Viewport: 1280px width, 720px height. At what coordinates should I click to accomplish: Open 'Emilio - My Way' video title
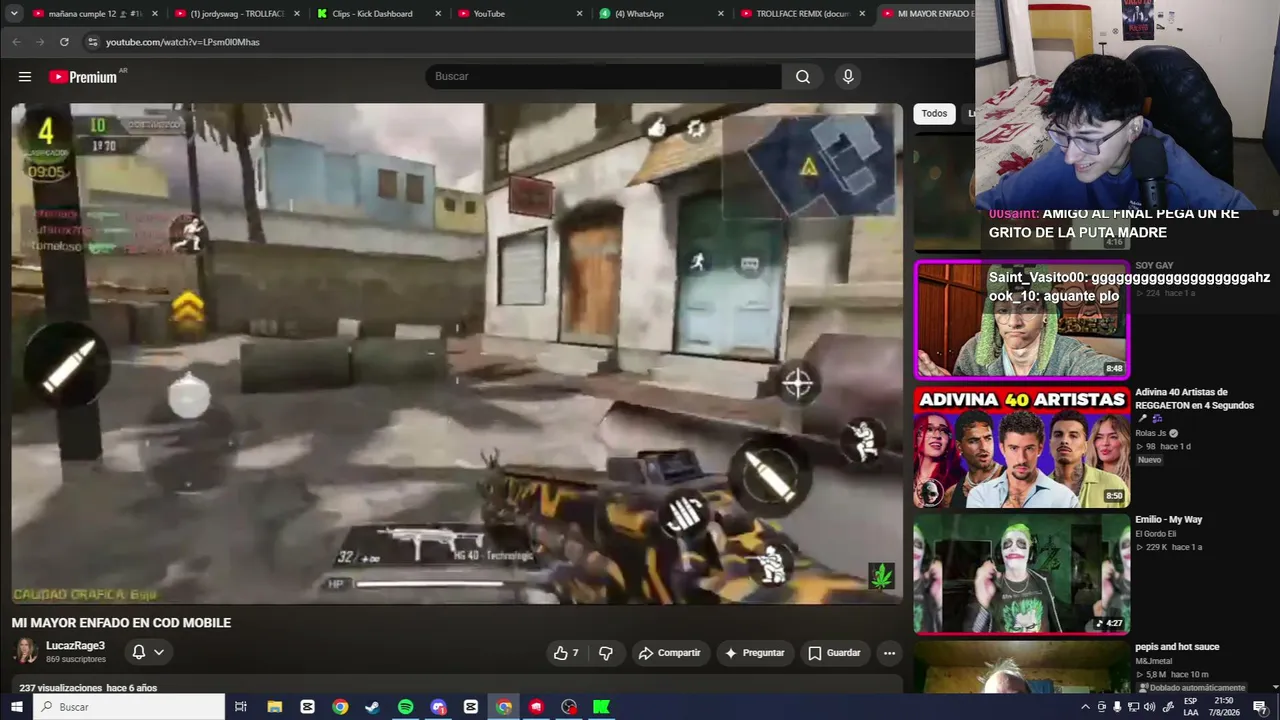point(1169,520)
